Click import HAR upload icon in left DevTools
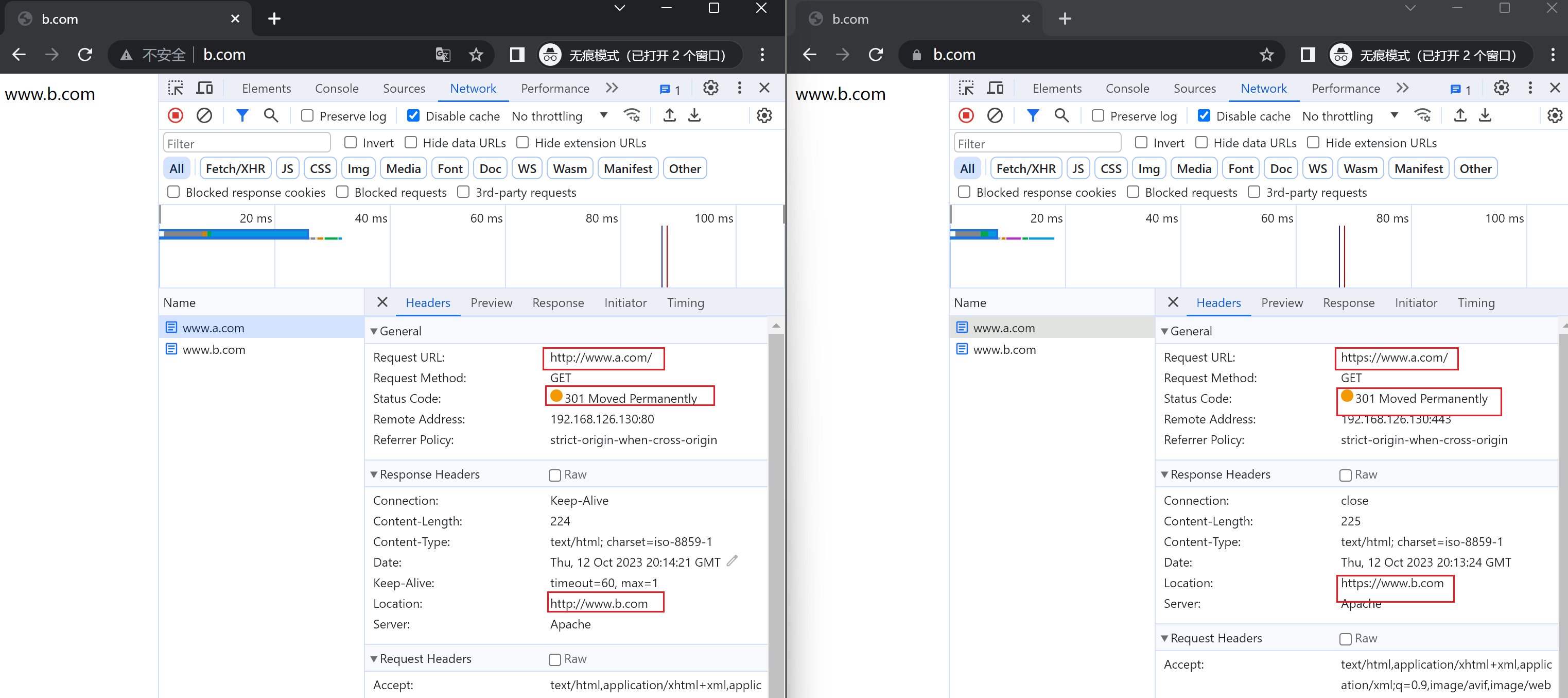 [x=669, y=115]
